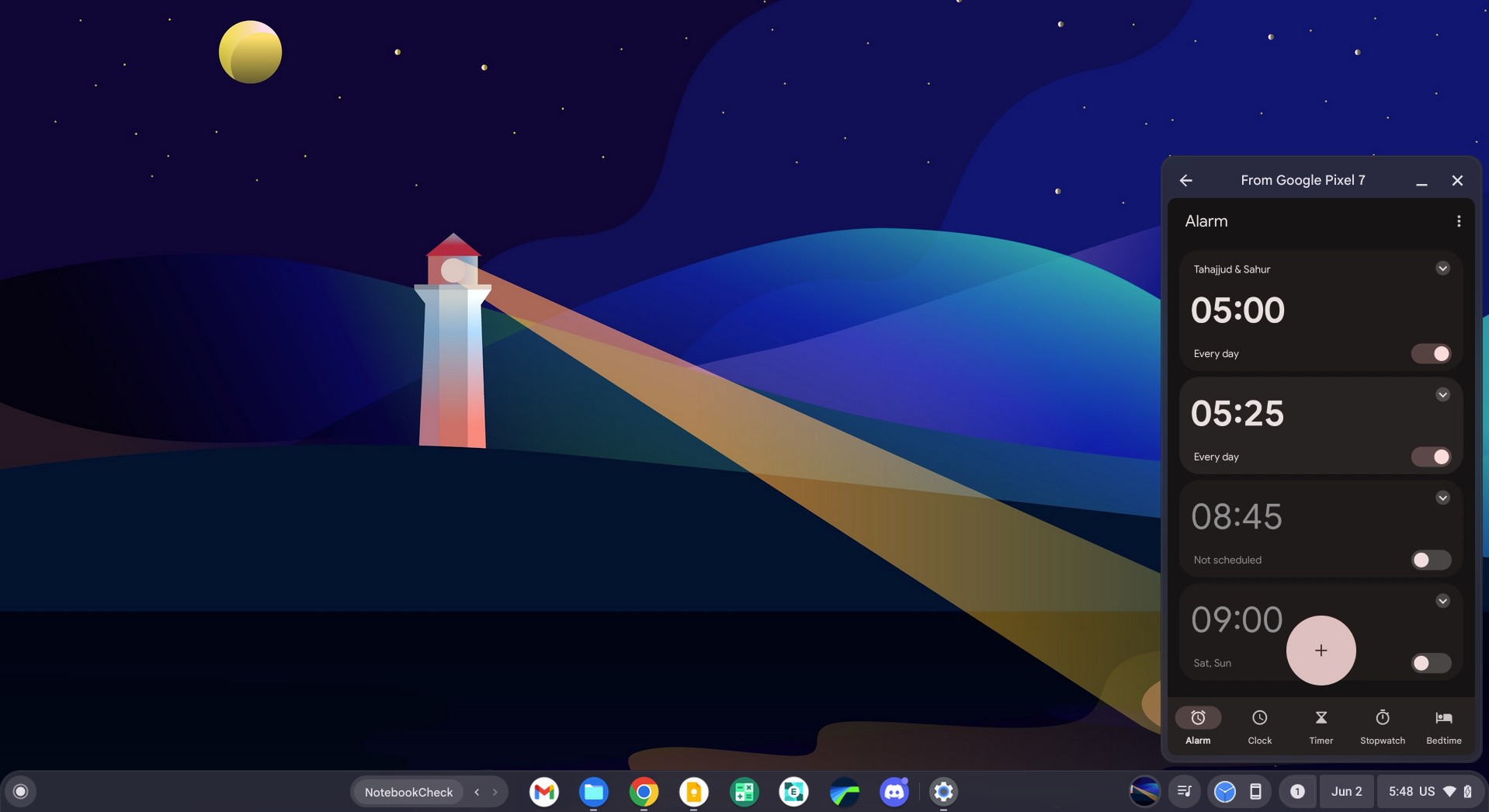This screenshot has width=1489, height=812.
Task: Open the Files app on the shelf
Action: click(x=594, y=792)
